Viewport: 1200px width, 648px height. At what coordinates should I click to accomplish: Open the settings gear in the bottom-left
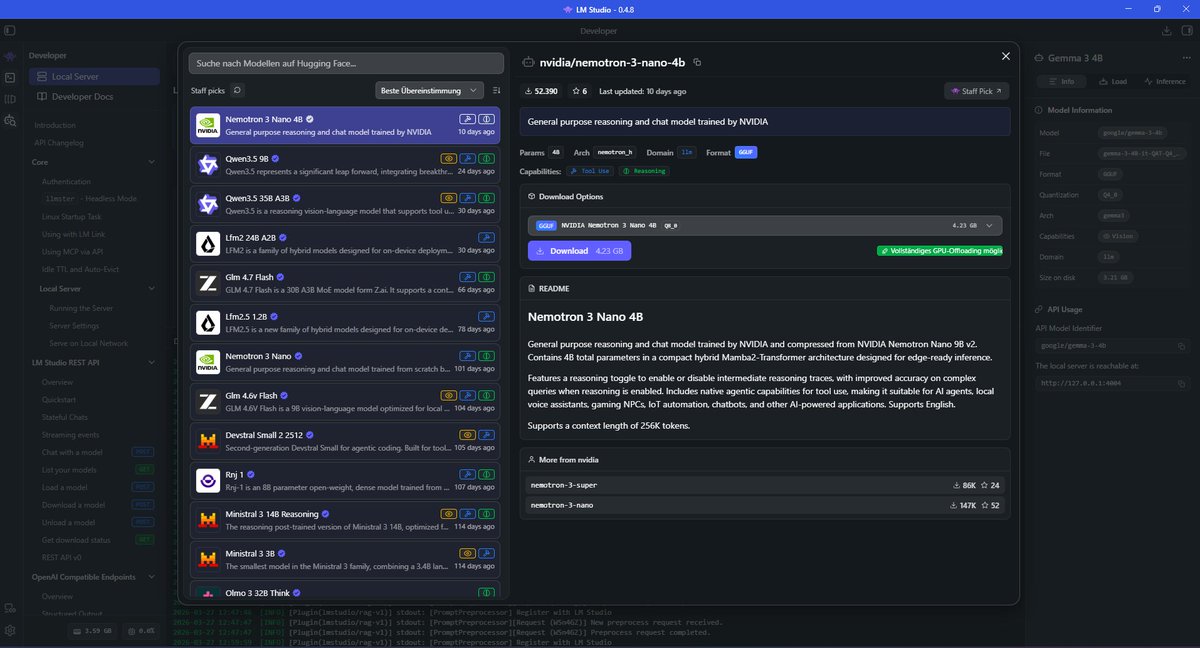pos(10,631)
